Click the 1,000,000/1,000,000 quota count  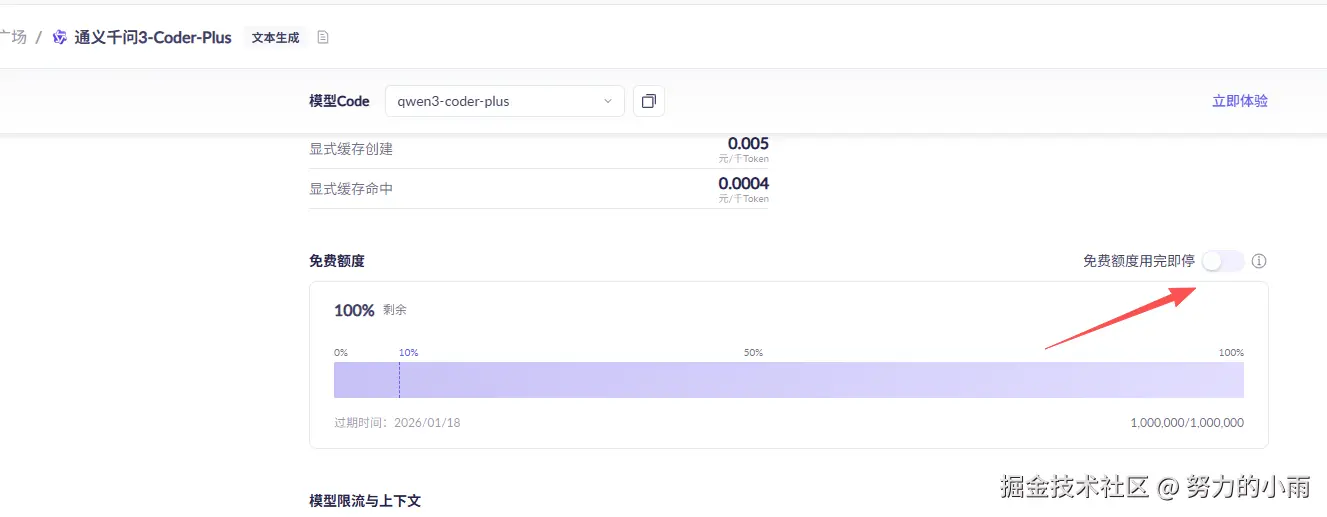(1187, 423)
